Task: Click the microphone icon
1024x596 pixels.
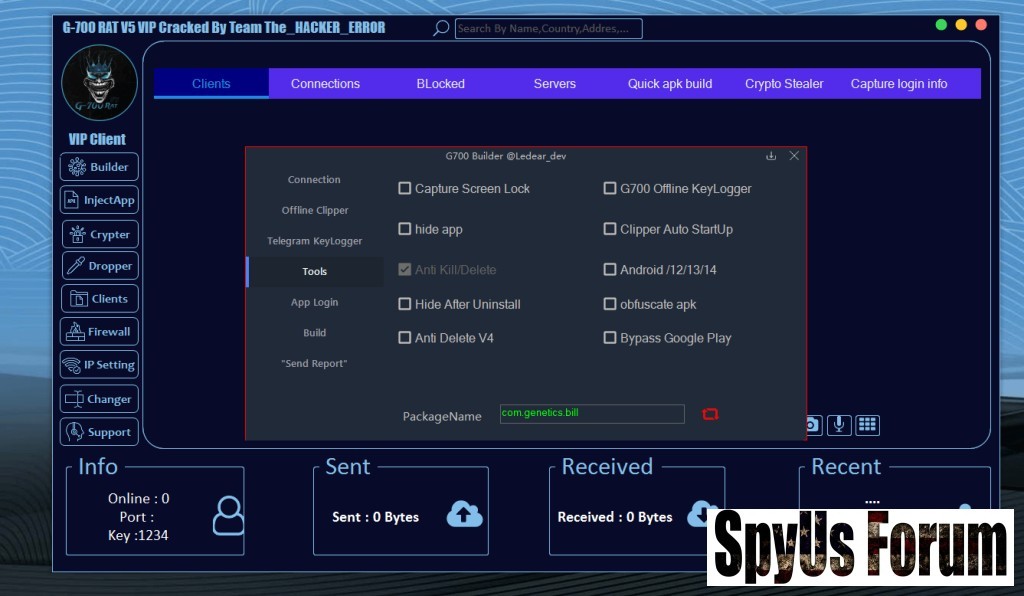Action: pos(839,425)
